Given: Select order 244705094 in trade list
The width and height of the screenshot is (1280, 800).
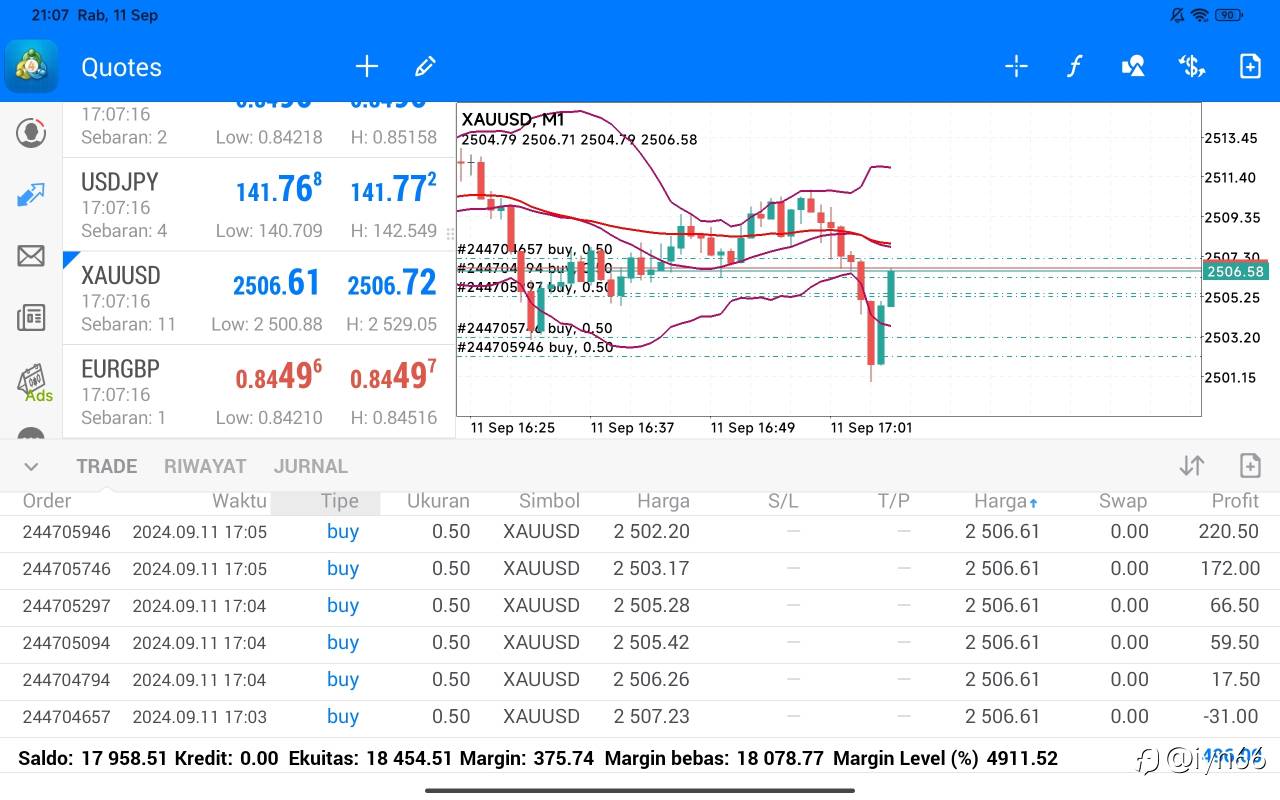Looking at the screenshot, I should point(640,643).
